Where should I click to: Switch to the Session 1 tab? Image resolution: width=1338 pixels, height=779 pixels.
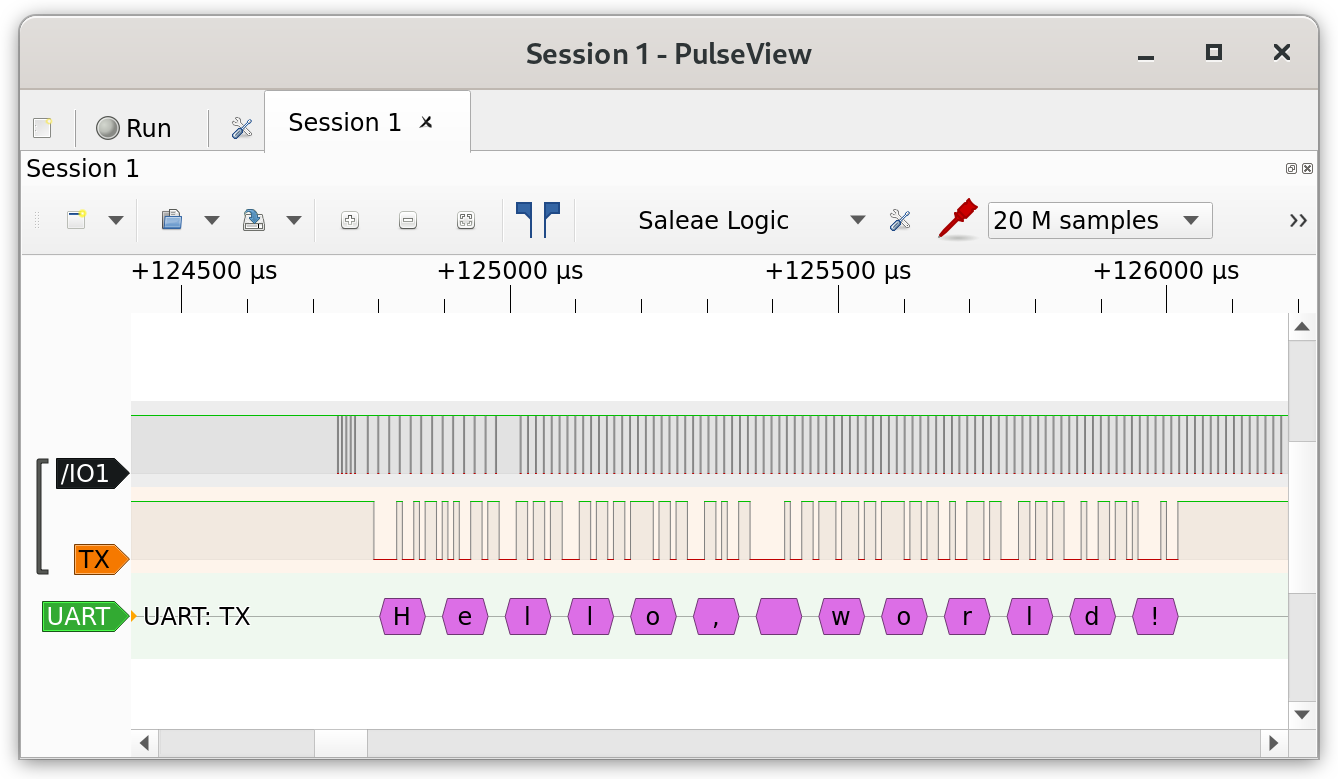[x=344, y=123]
